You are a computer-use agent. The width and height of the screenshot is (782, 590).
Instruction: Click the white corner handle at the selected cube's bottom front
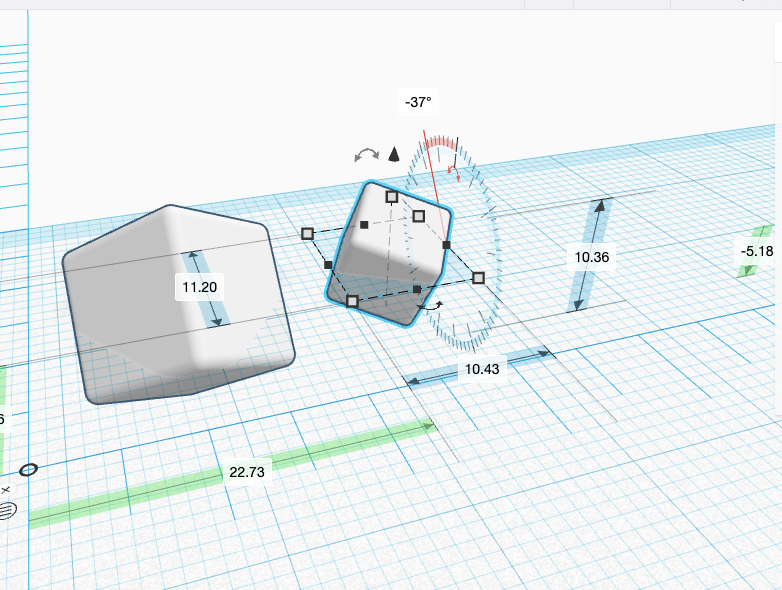pyautogui.click(x=352, y=301)
